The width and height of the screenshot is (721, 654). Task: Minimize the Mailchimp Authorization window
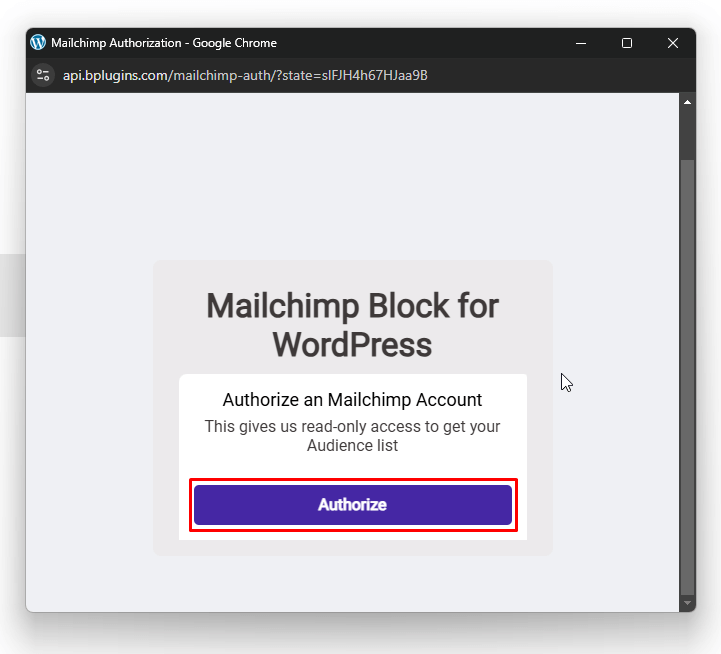(x=581, y=43)
